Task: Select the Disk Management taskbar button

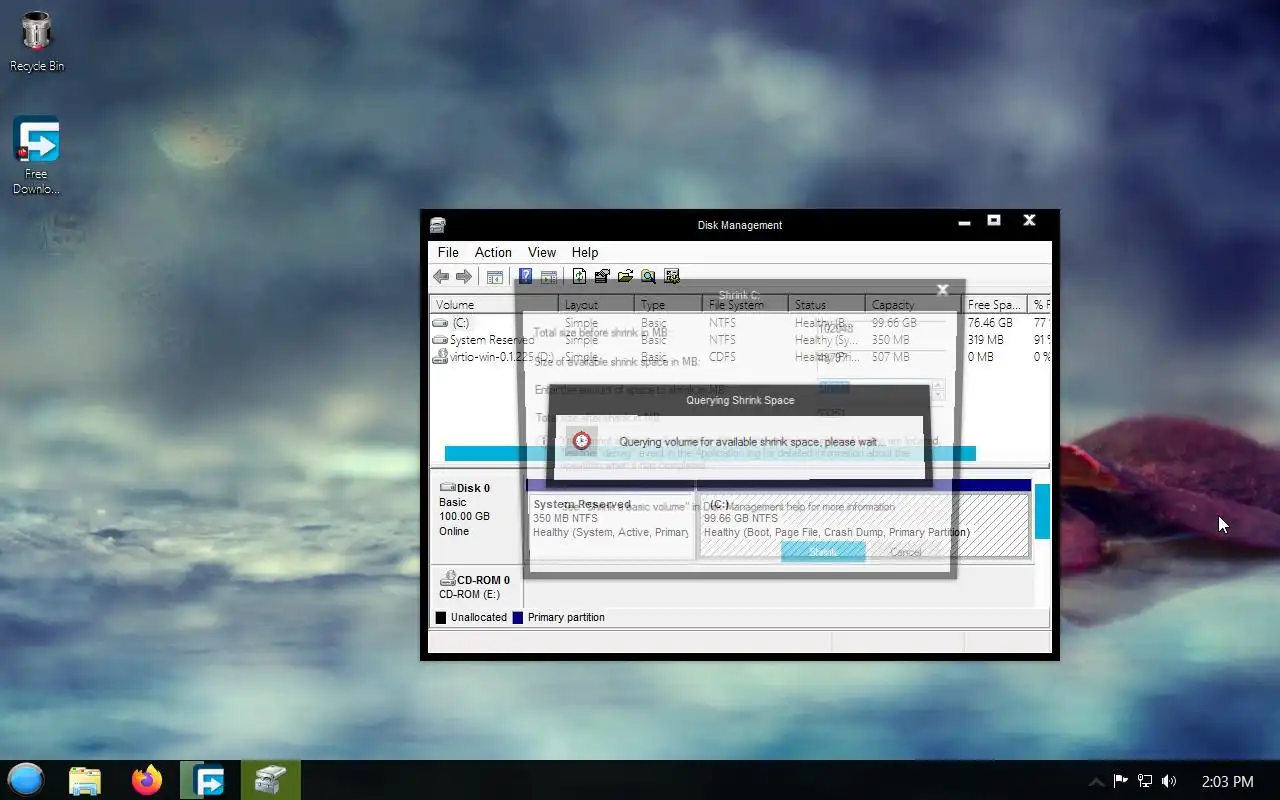Action: pos(270,780)
